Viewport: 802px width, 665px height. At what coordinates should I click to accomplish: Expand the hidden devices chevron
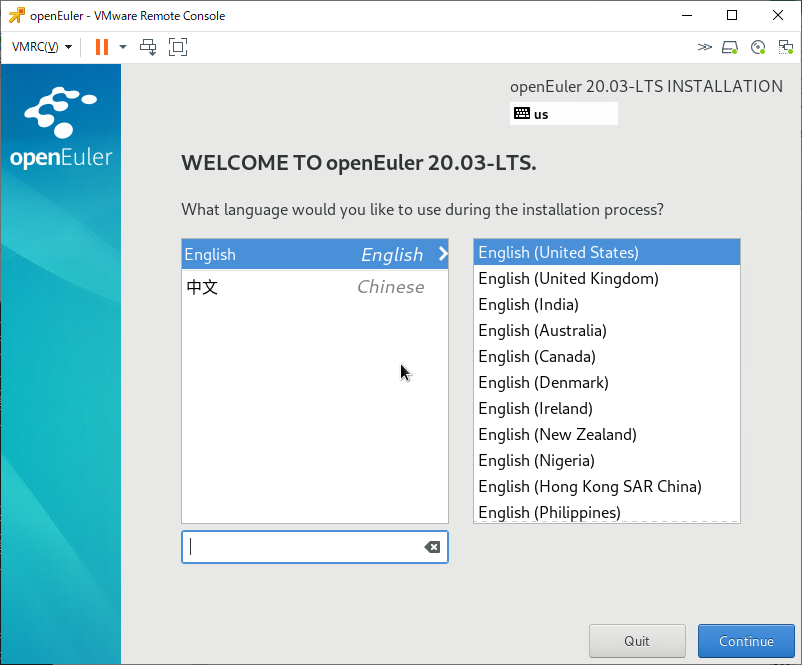pos(704,47)
